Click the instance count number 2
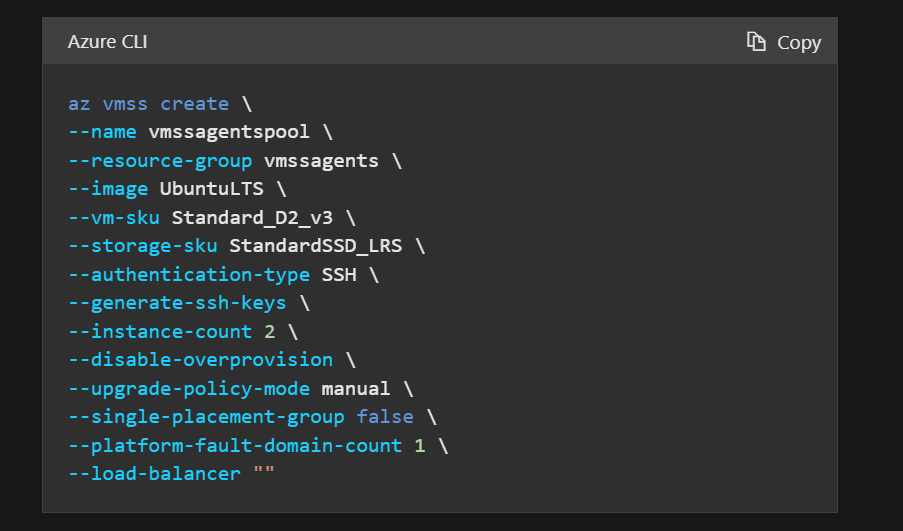The width and height of the screenshot is (903, 531). 269,331
